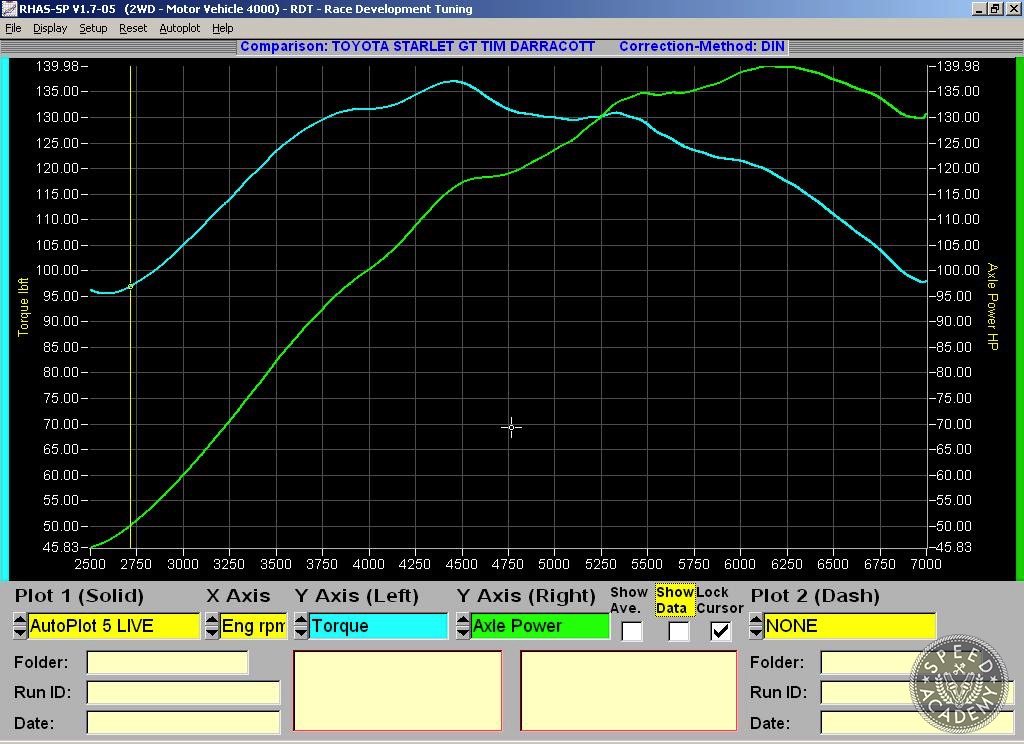Screen dimensions: 1024x744
Task: Click the right red-bordered notes box
Action: coord(628,690)
